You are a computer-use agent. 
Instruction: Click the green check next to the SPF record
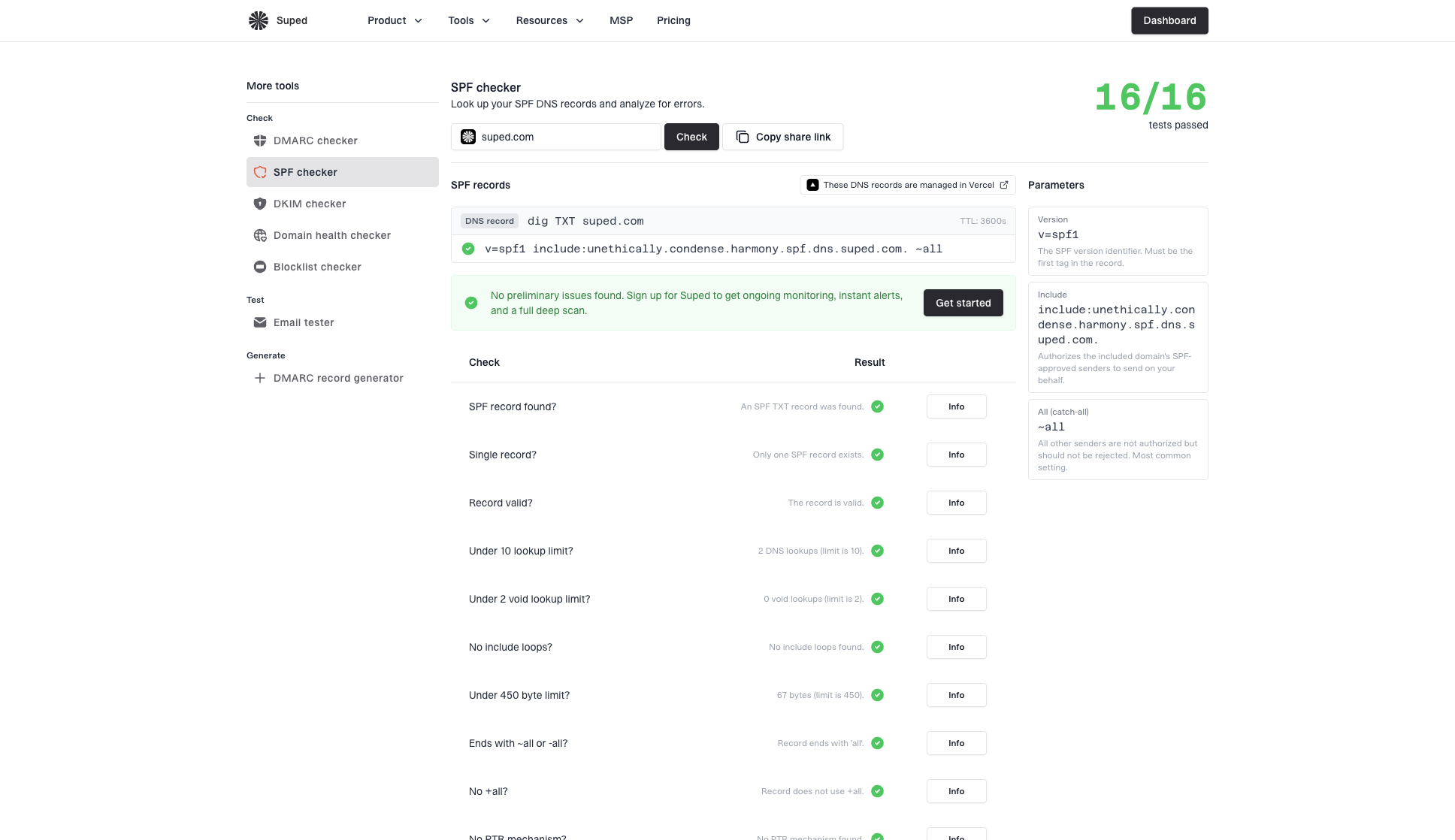[468, 249]
